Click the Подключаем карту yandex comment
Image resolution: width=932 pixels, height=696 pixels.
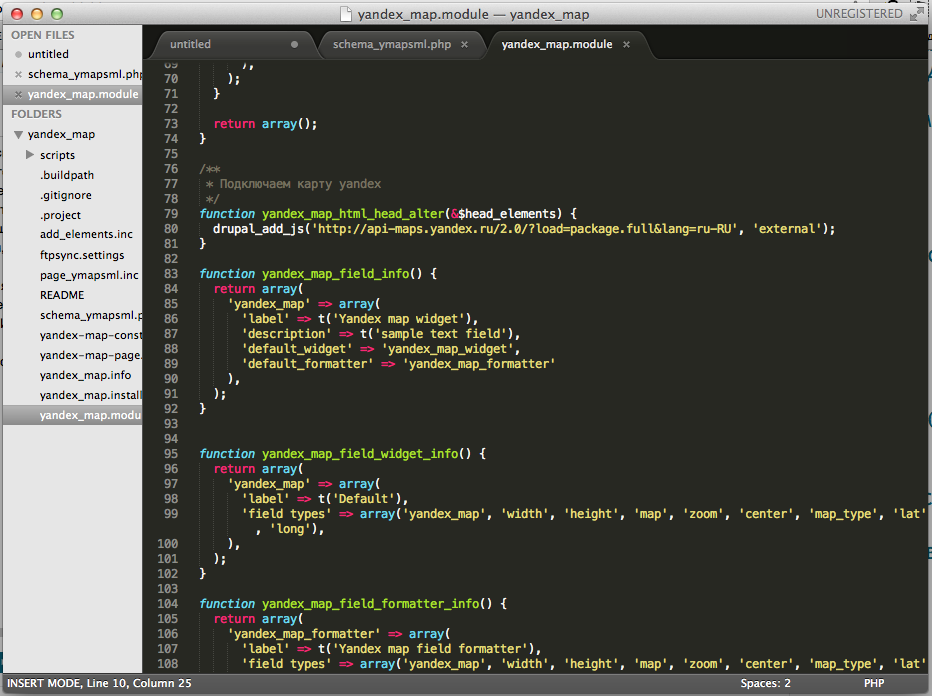pyautogui.click(x=300, y=184)
